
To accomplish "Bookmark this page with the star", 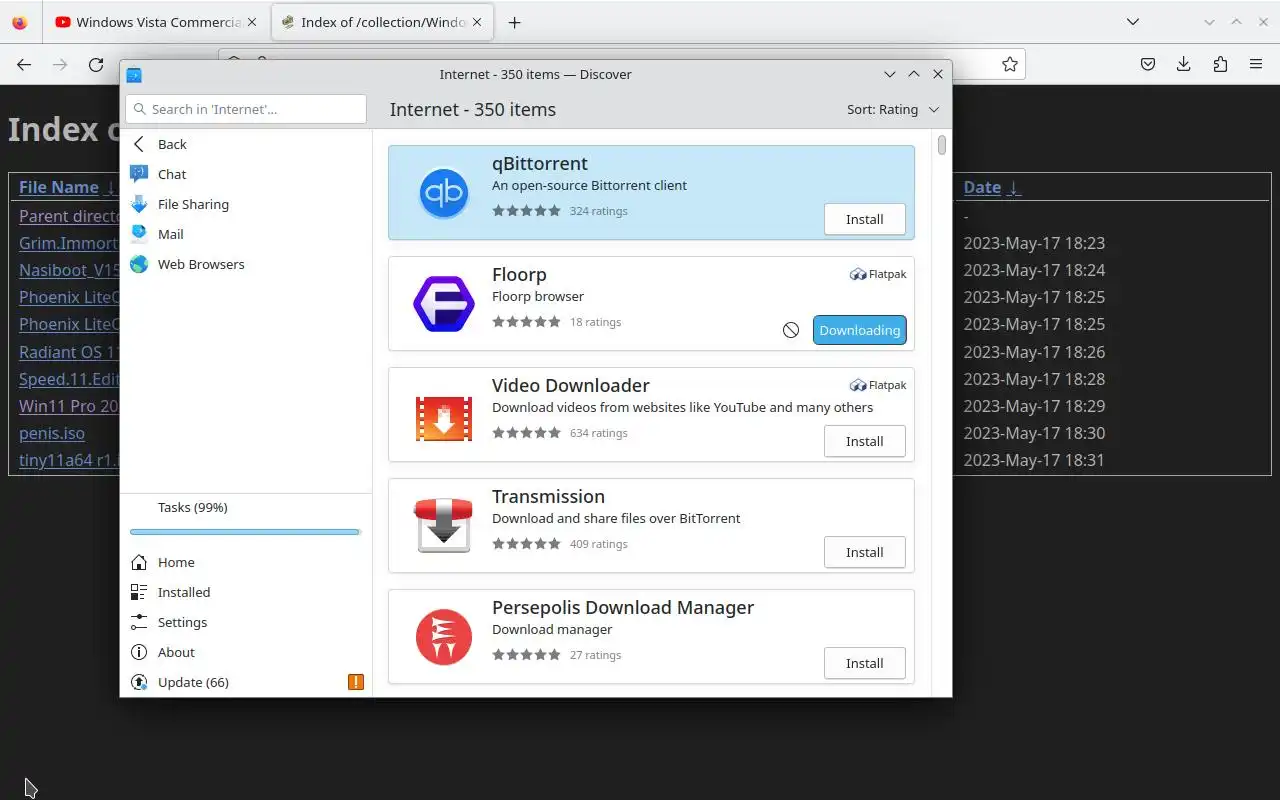I will click(1010, 64).
